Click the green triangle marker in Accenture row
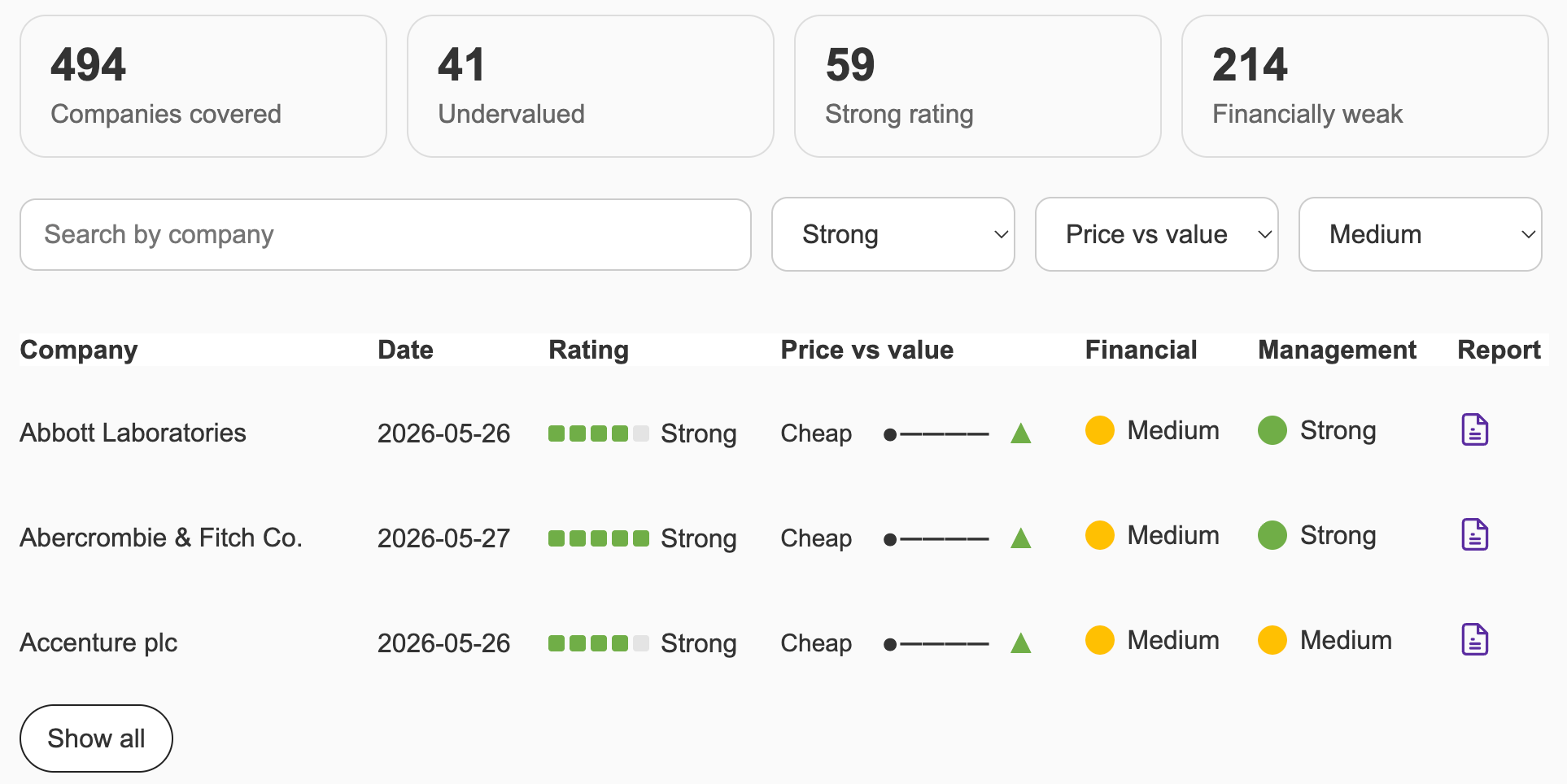 pos(1020,643)
